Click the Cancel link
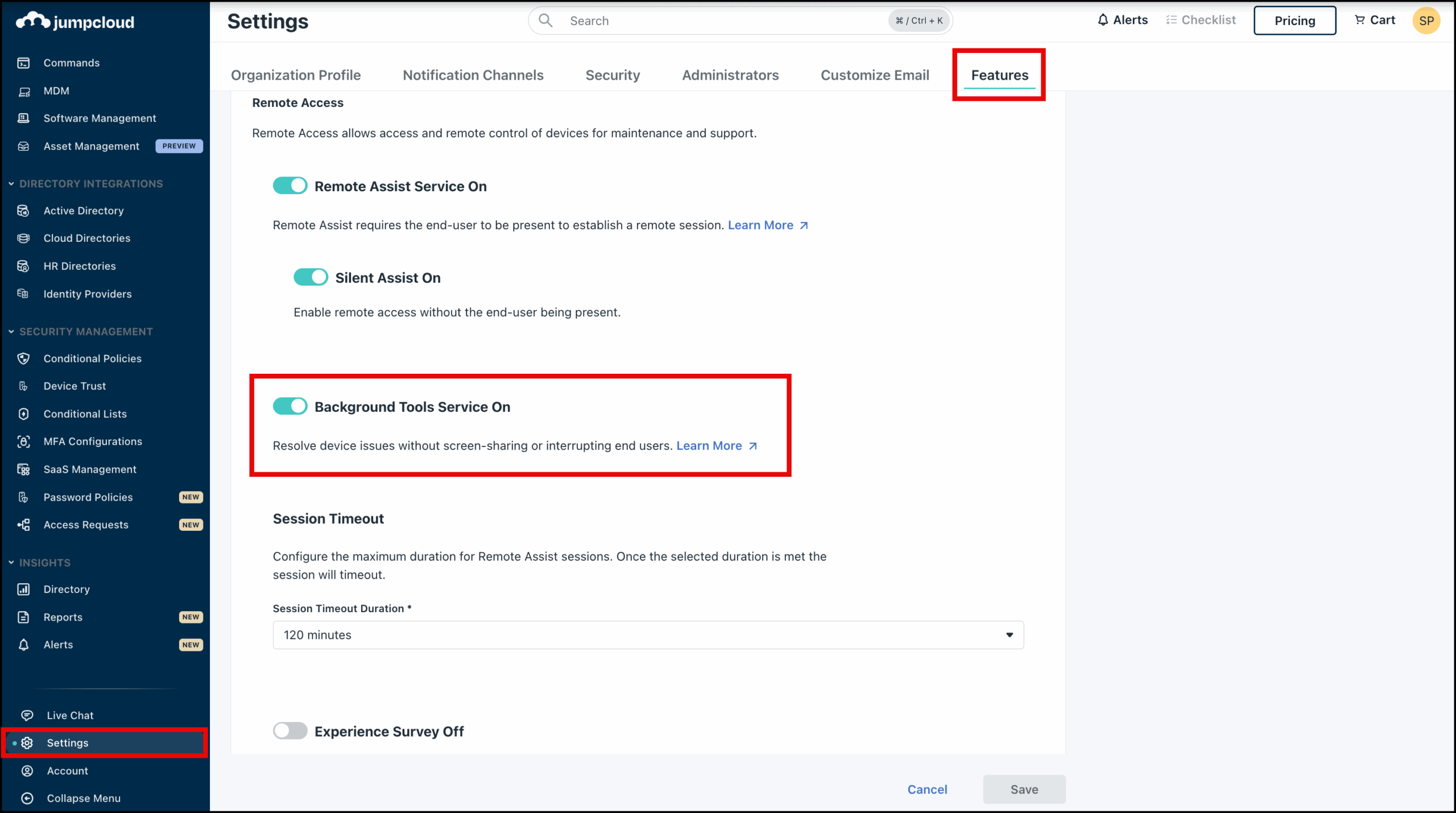 tap(927, 789)
